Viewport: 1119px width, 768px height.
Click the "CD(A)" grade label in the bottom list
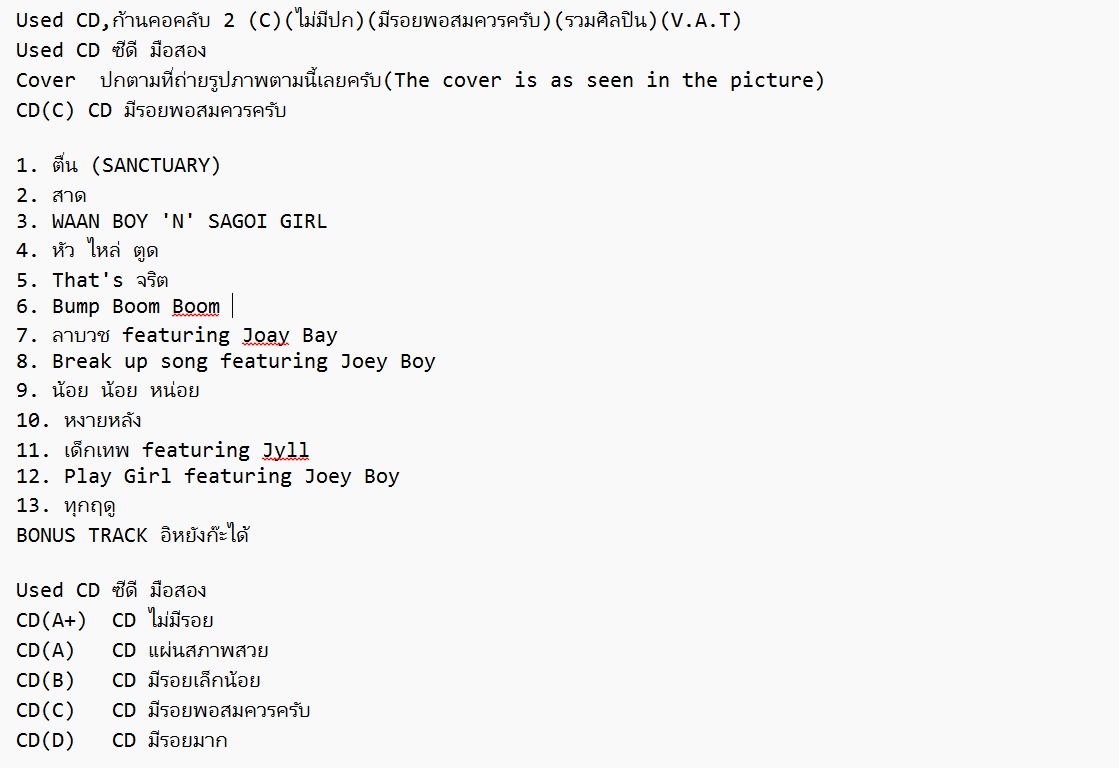click(46, 651)
